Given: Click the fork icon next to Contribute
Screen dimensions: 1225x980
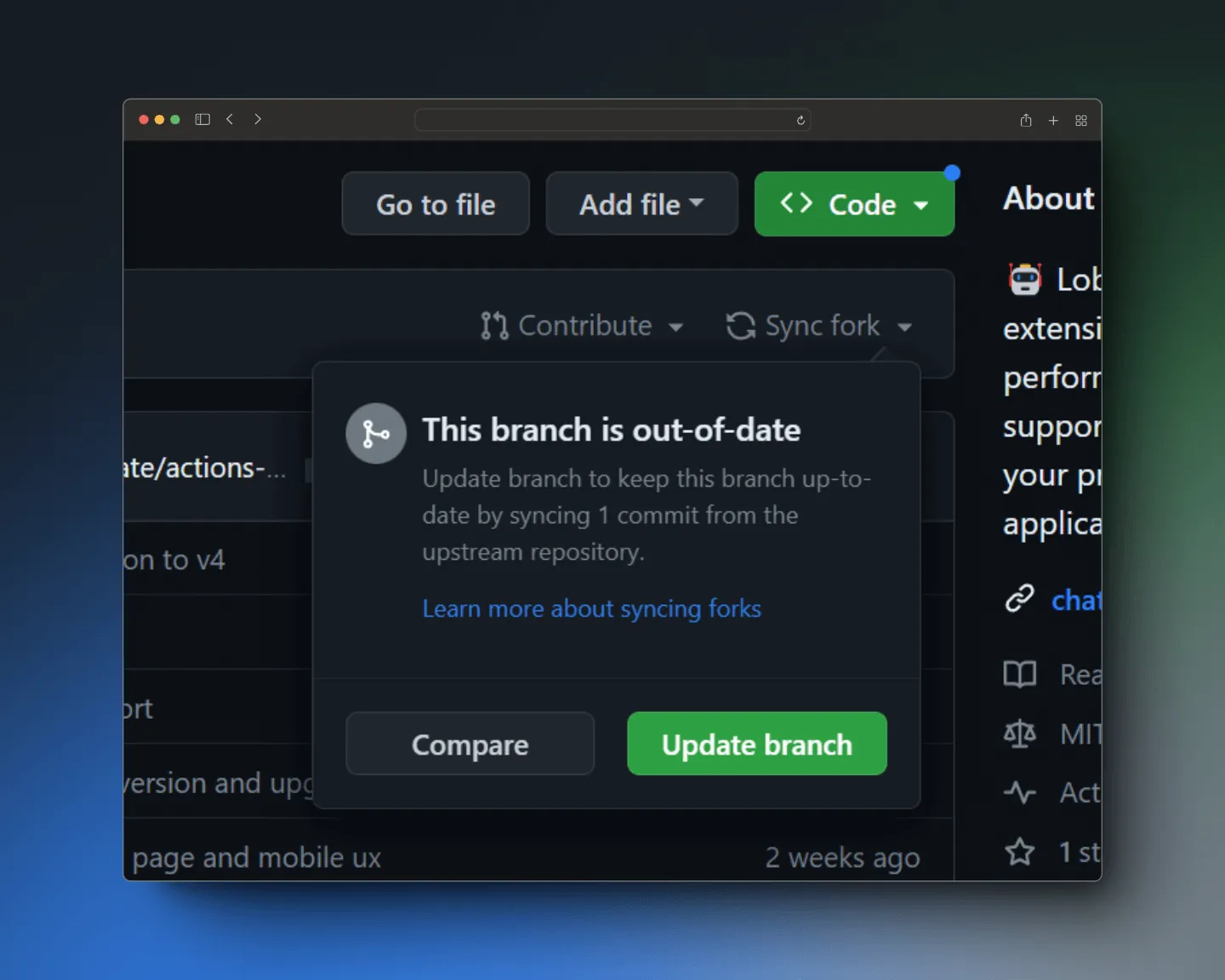Looking at the screenshot, I should [x=493, y=326].
